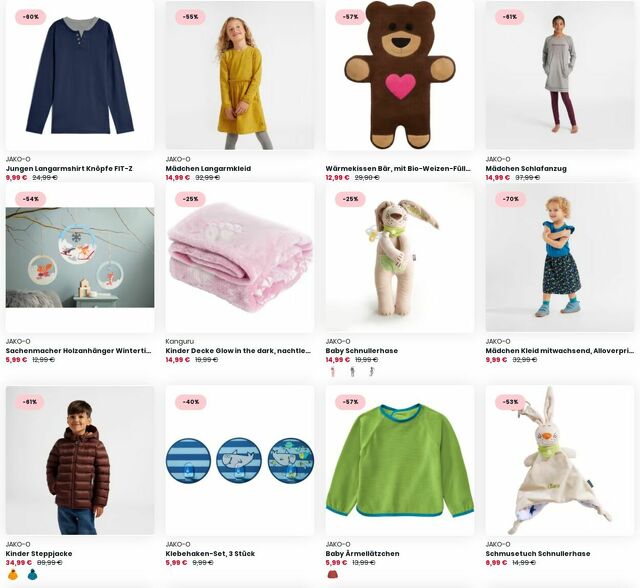
Task: Open the Sachenmacher Holzanhänger product title
Action: coord(78,351)
